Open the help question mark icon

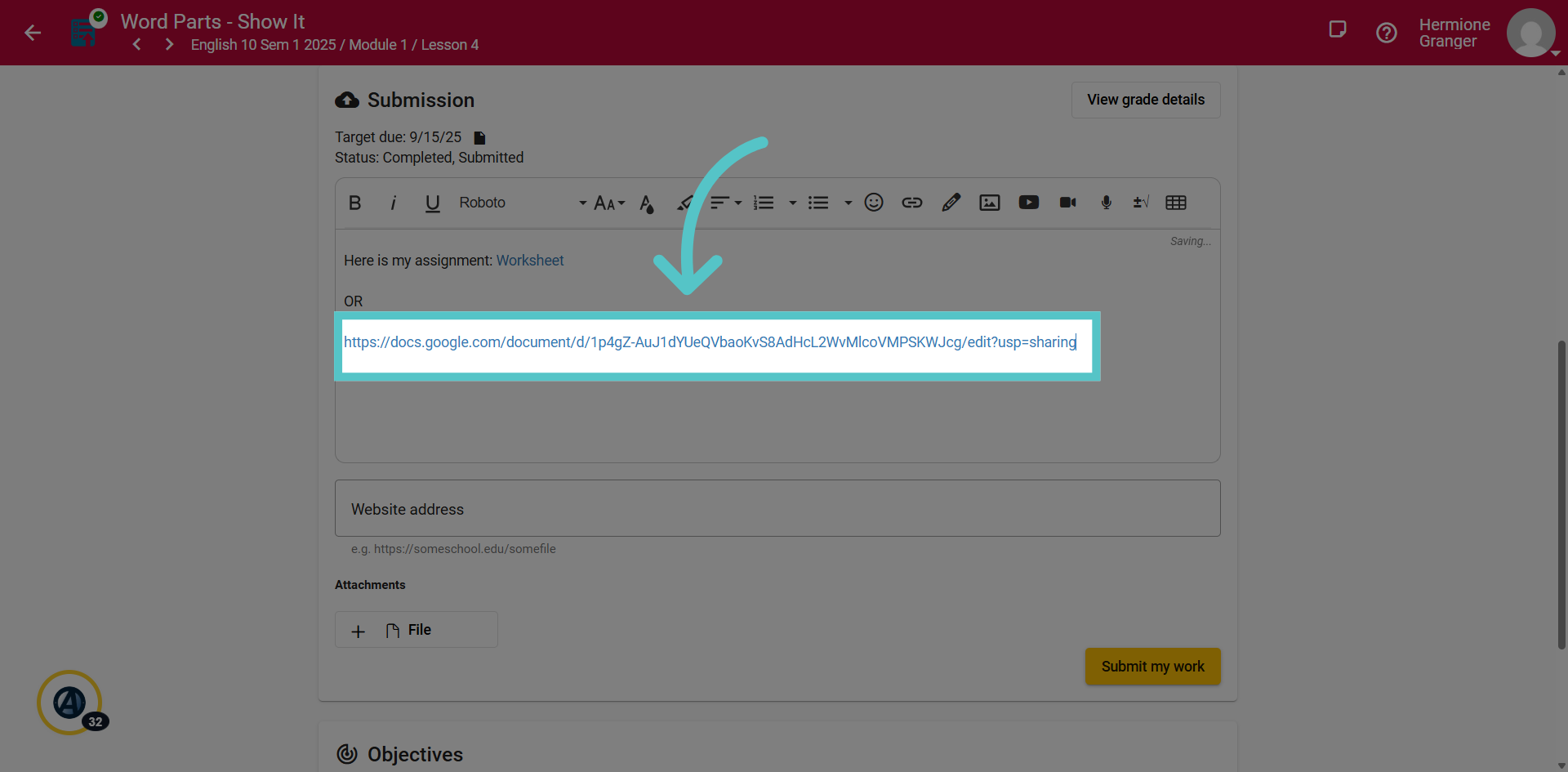[x=1387, y=33]
